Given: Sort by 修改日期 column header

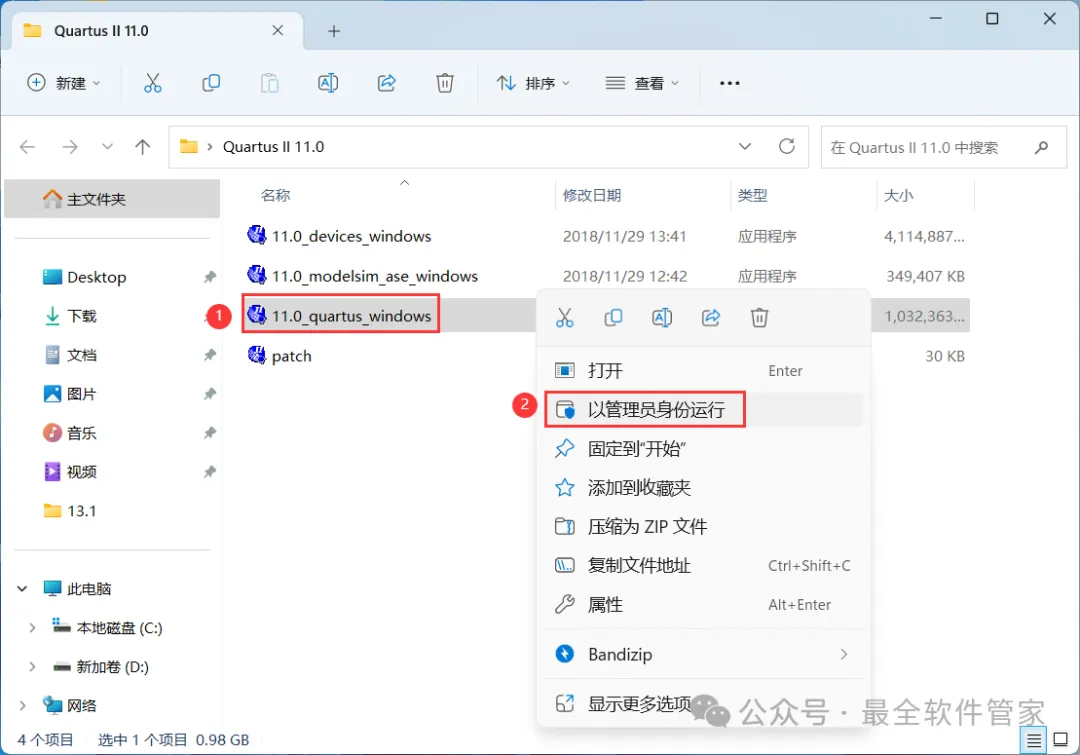Looking at the screenshot, I should click(592, 196).
